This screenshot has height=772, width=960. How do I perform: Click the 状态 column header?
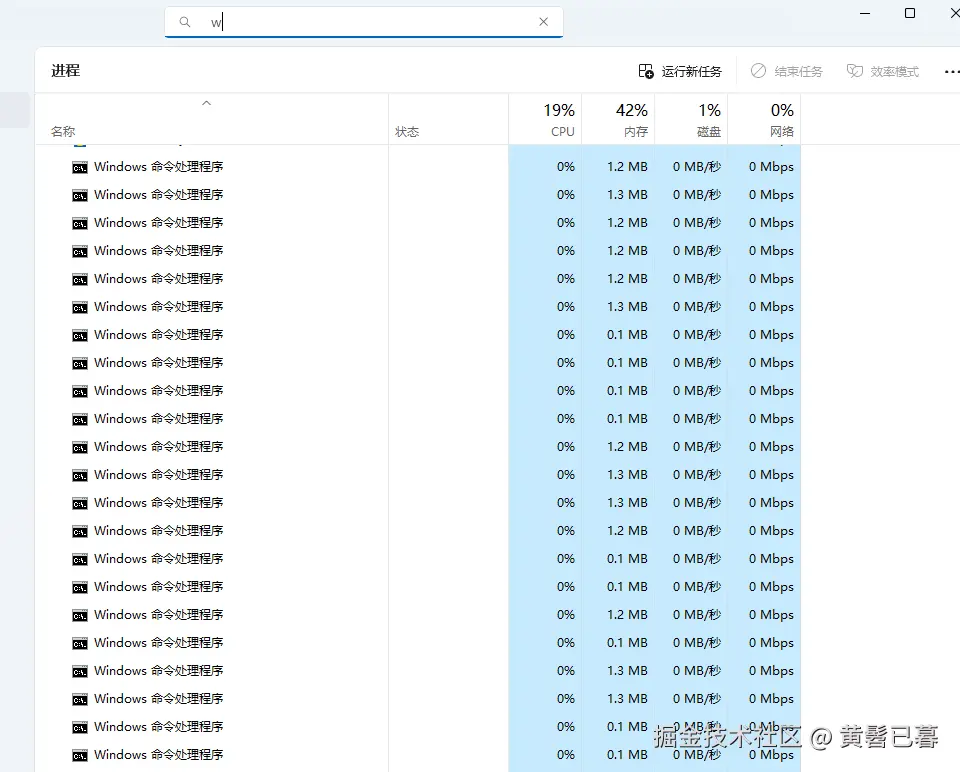click(407, 131)
